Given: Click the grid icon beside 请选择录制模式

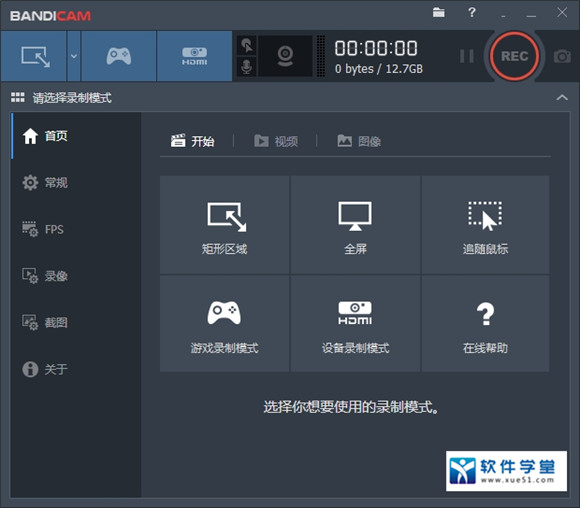Looking at the screenshot, I should tap(18, 98).
